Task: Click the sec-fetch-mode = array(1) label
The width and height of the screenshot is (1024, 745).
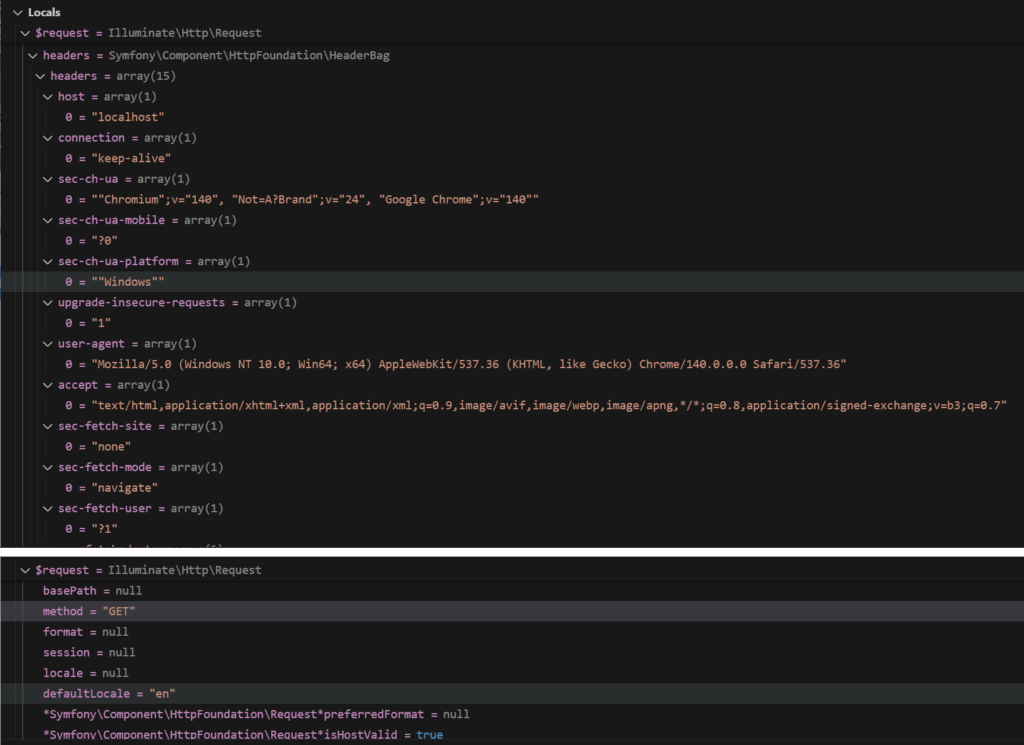Action: click(x=140, y=467)
